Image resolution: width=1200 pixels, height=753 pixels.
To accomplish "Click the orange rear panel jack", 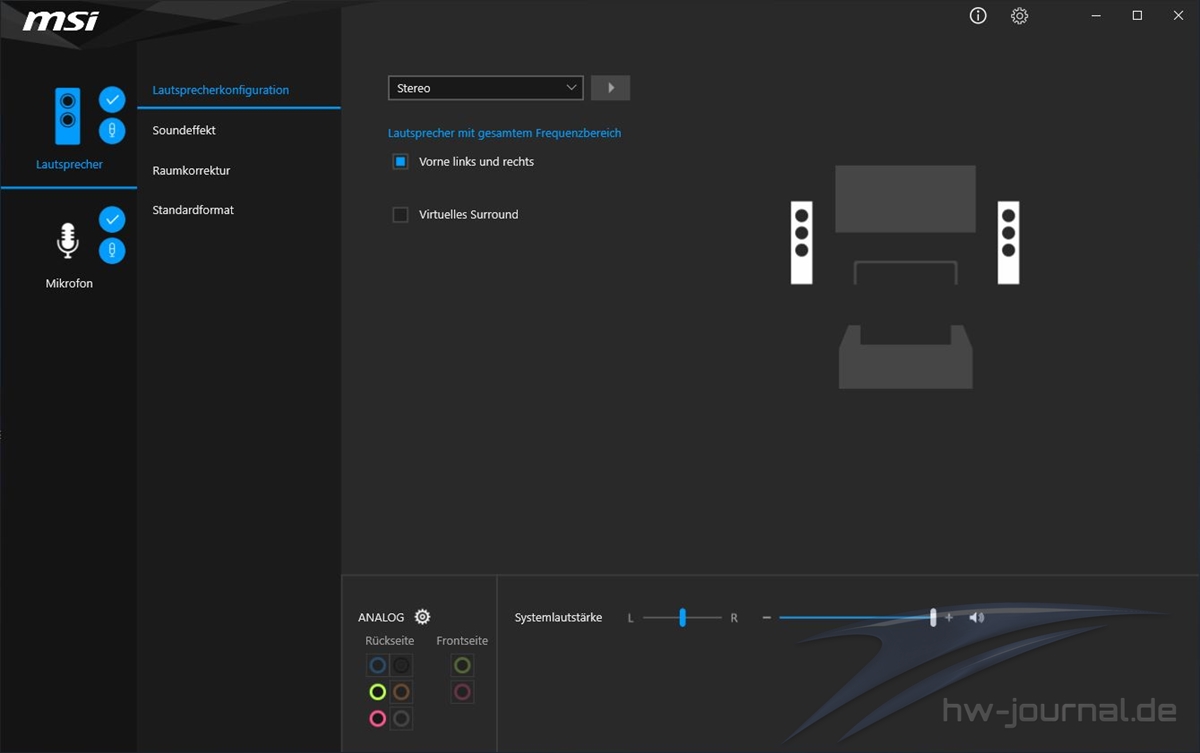I will click(401, 692).
